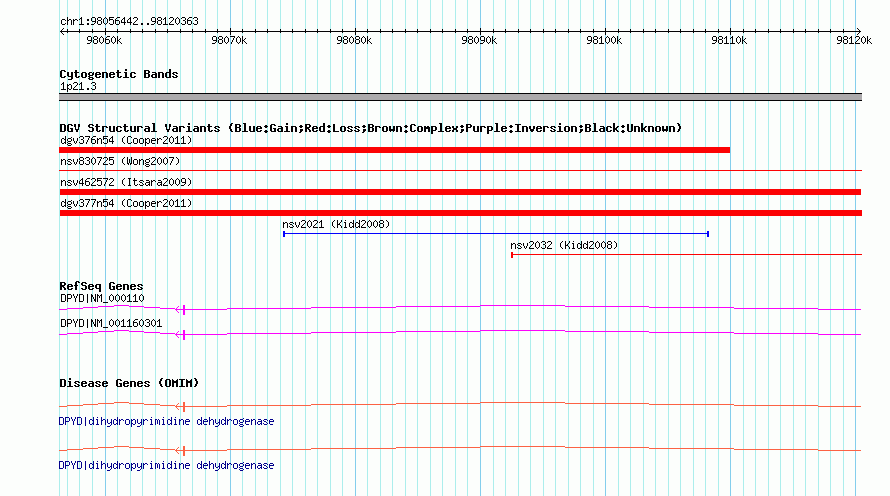Click the second OMIM disease gene orange track
The image size is (890, 496).
(x=460, y=449)
